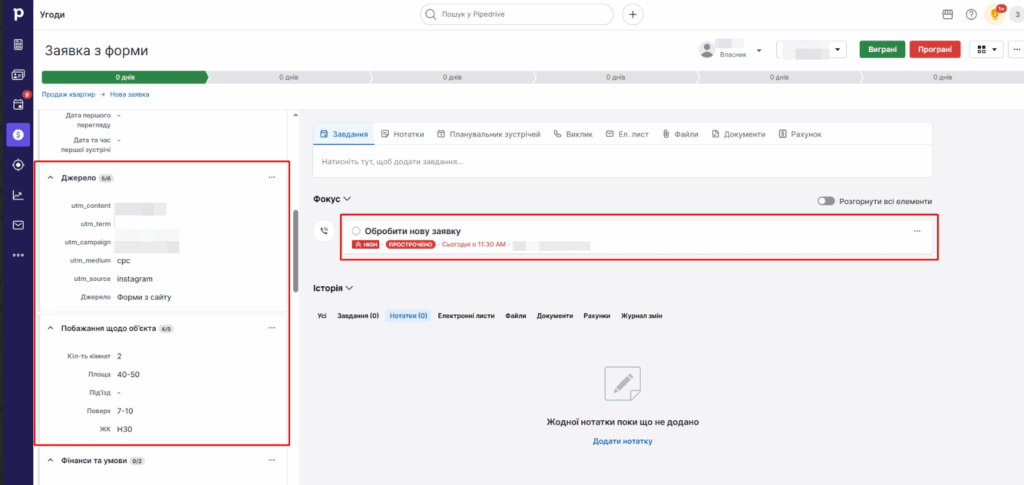Image resolution: width=1024 pixels, height=485 pixels.
Task: Open the Deals dollar sidebar icon
Action: pos(18,134)
